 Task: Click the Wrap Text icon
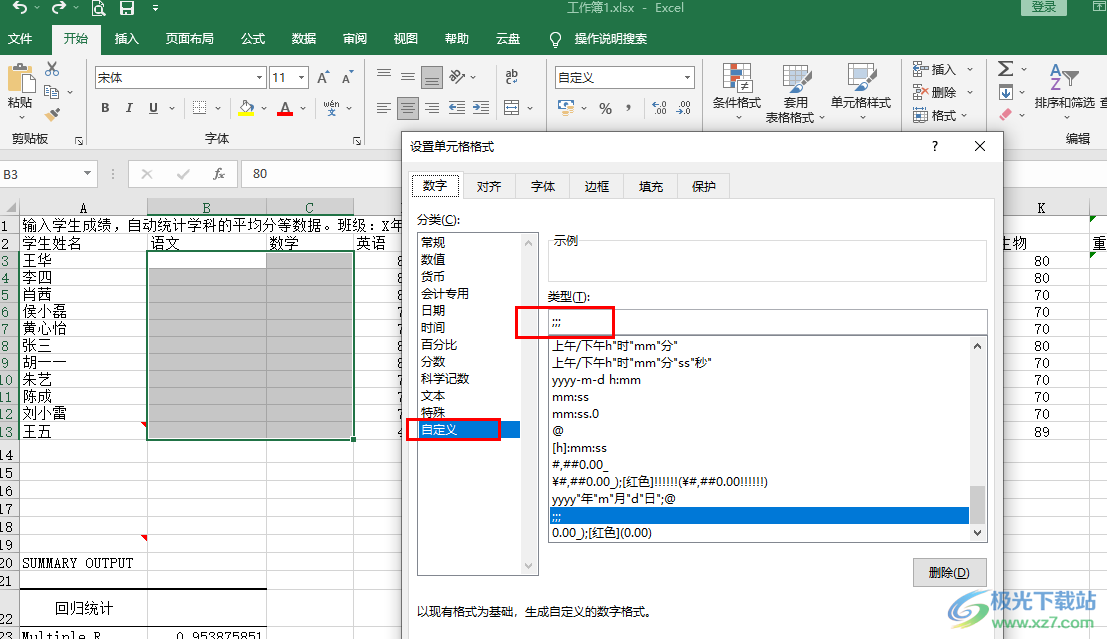512,76
